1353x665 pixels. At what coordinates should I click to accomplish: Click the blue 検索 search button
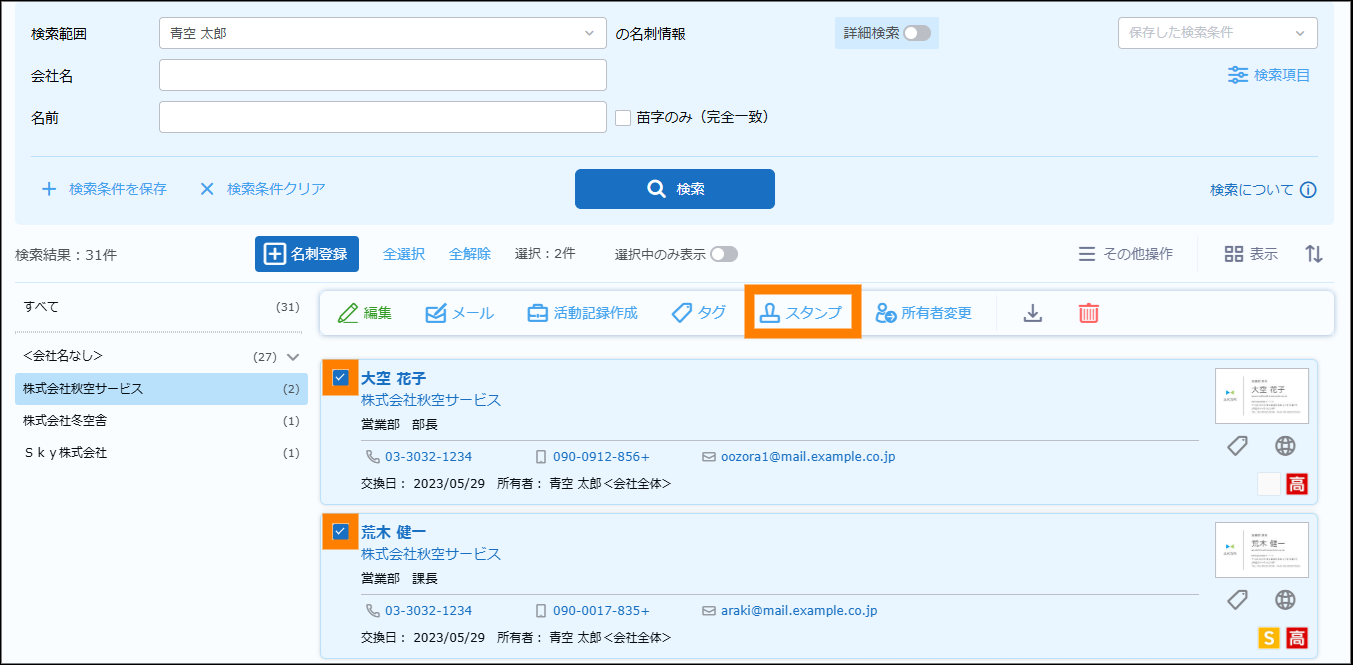pos(674,189)
